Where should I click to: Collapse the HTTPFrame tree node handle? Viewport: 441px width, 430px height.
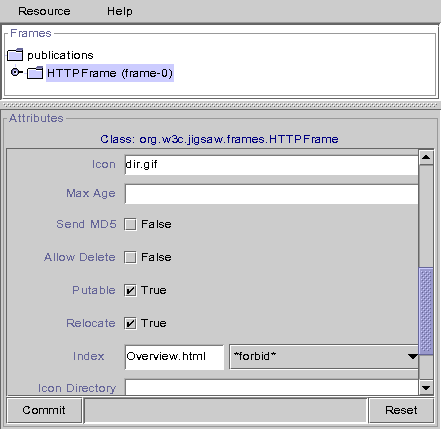click(x=15, y=72)
